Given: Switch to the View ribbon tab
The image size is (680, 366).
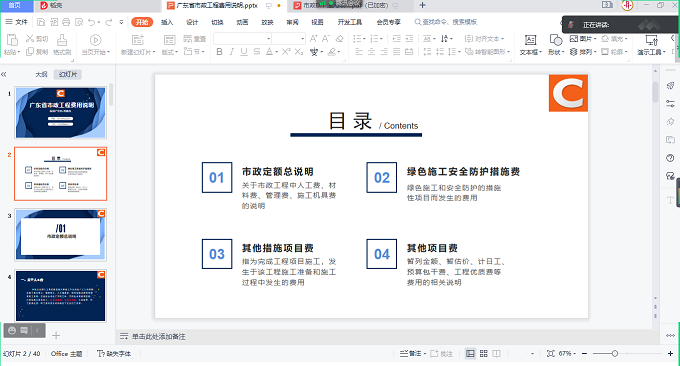Looking at the screenshot, I should coord(317,22).
